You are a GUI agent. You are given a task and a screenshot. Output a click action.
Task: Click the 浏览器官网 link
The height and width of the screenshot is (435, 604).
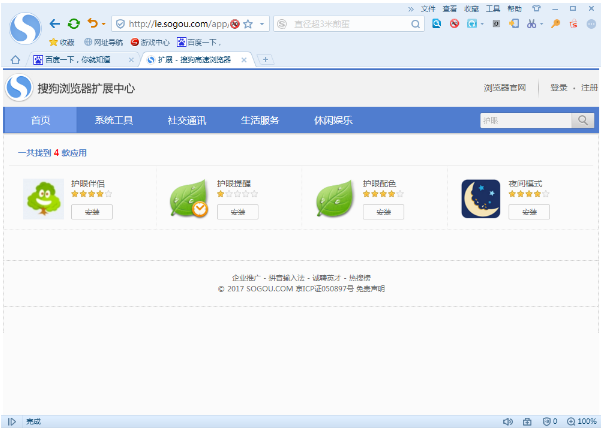point(505,88)
